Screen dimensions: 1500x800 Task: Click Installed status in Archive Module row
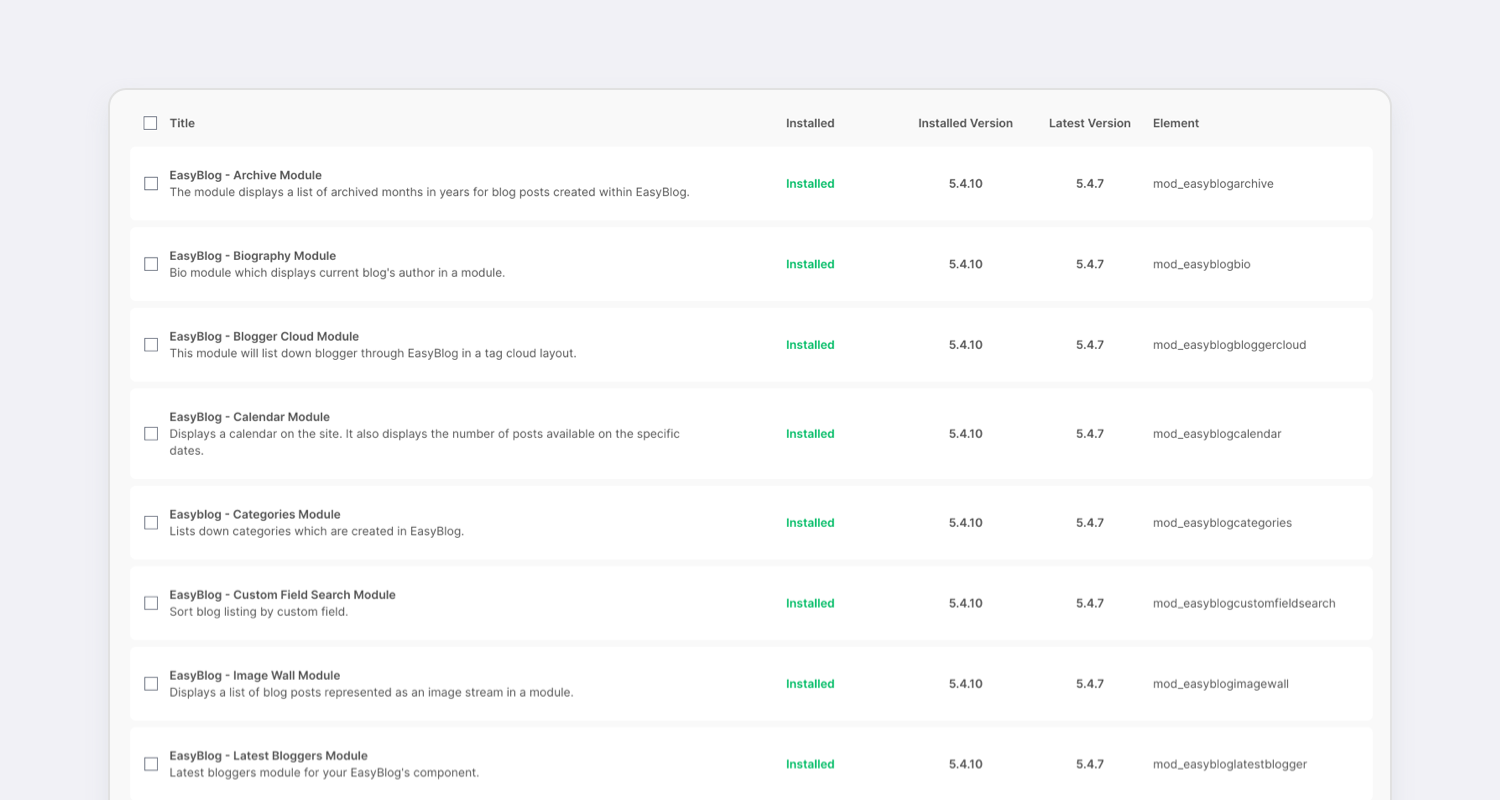tap(810, 184)
